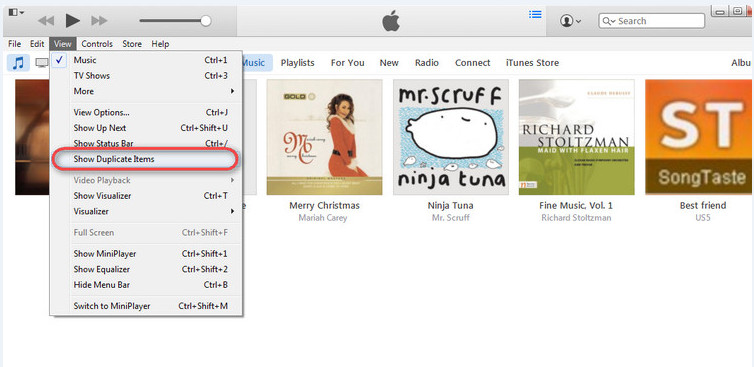Select Show MiniPlayer
The image size is (754, 367).
[147, 253]
